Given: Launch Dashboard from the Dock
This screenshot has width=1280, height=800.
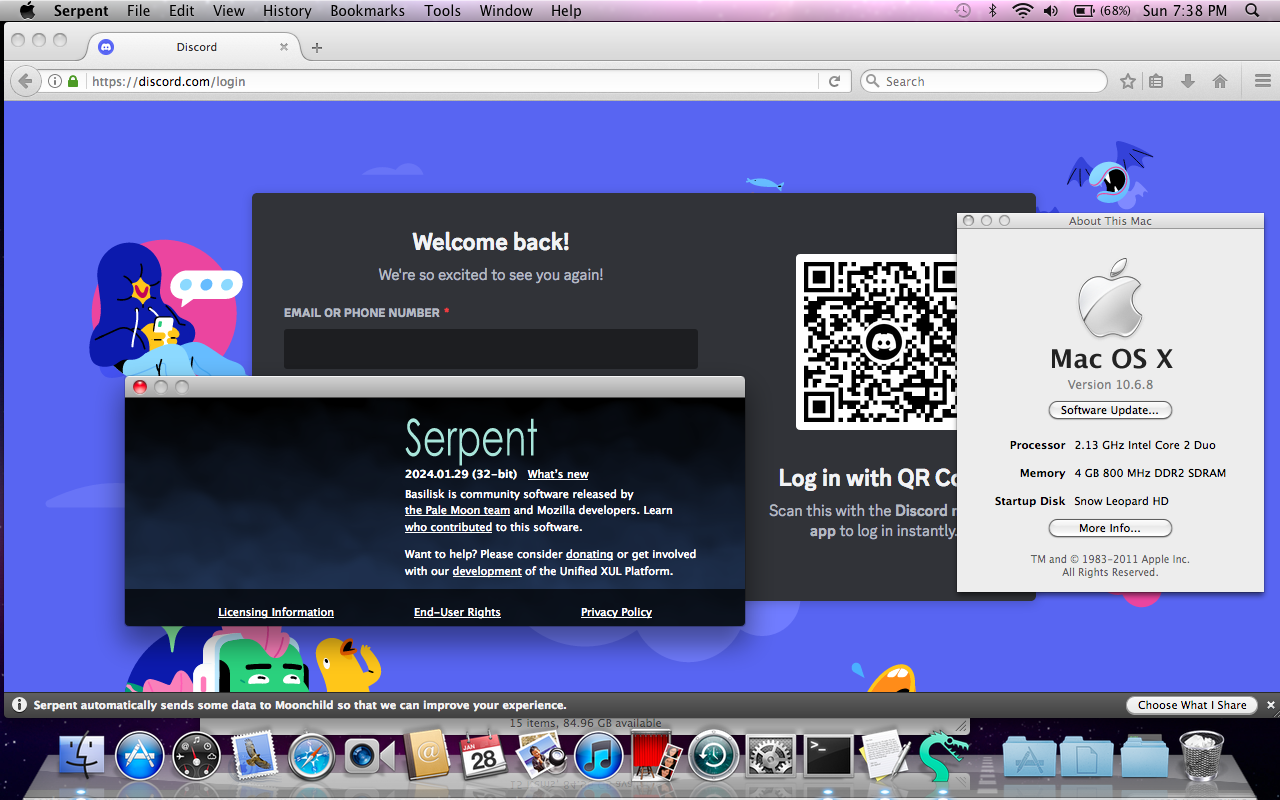Looking at the screenshot, I should (197, 756).
